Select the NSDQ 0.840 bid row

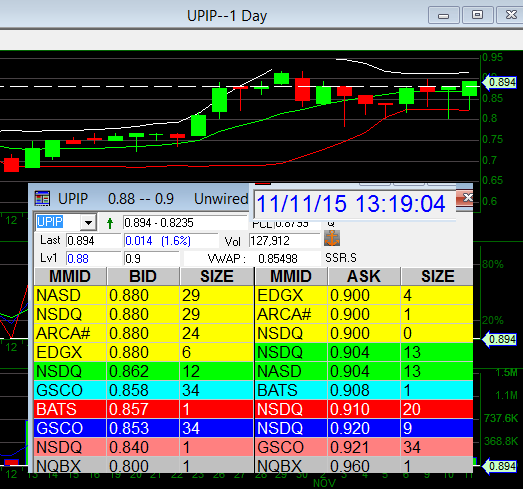coord(144,447)
